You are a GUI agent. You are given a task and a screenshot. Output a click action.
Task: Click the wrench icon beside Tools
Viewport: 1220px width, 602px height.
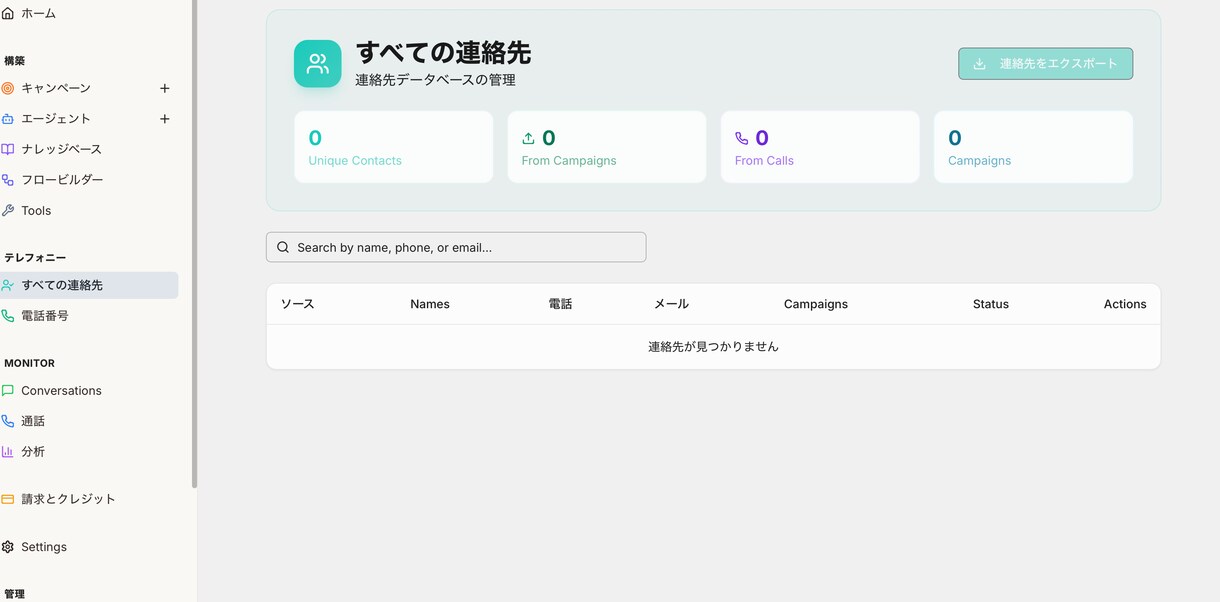tap(8, 211)
